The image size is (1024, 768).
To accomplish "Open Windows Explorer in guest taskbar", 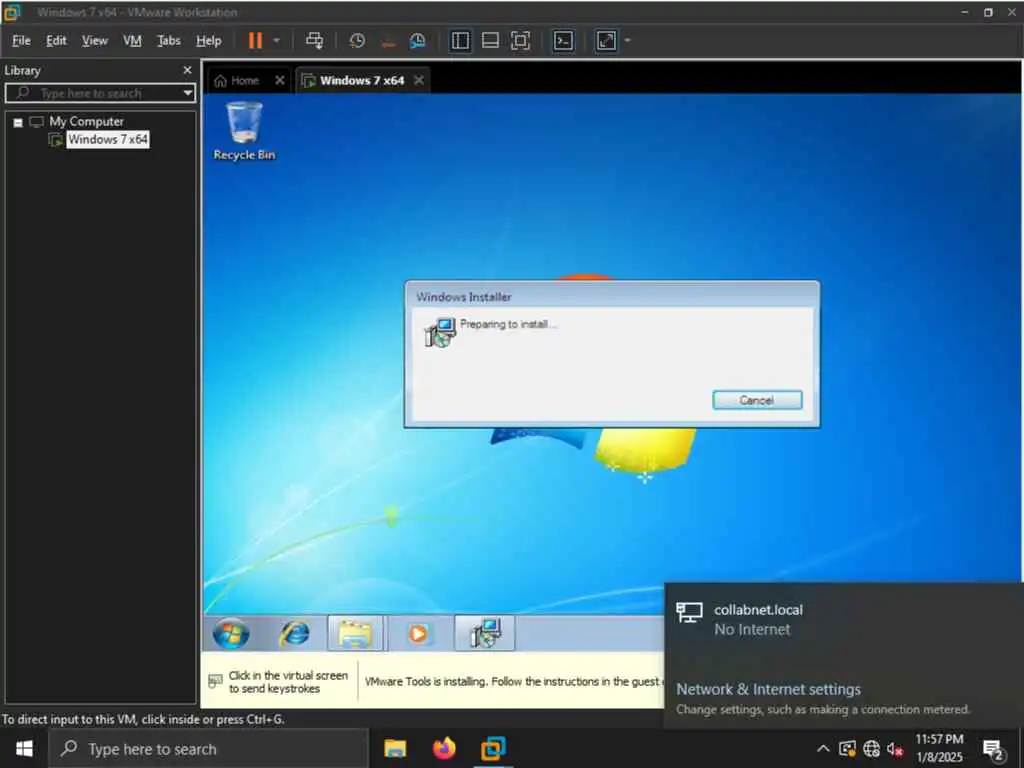I will [355, 633].
